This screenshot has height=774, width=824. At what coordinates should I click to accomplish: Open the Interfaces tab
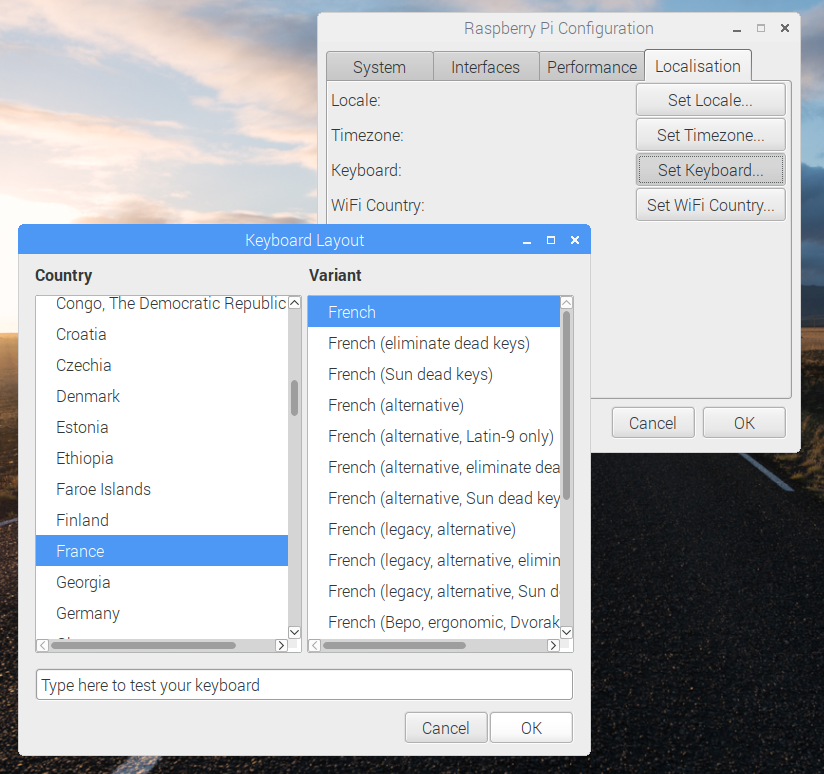click(x=485, y=67)
